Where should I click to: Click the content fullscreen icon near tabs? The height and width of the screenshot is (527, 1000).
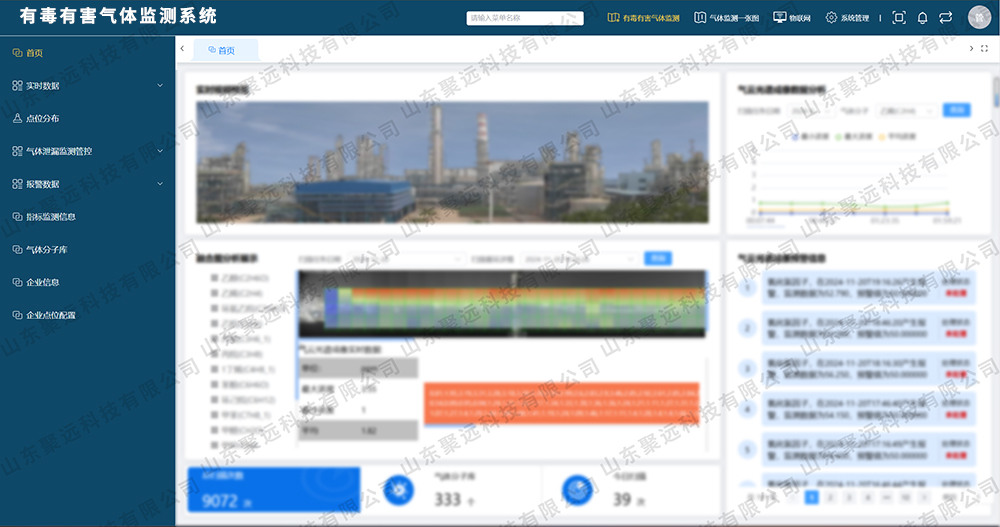tap(985, 48)
